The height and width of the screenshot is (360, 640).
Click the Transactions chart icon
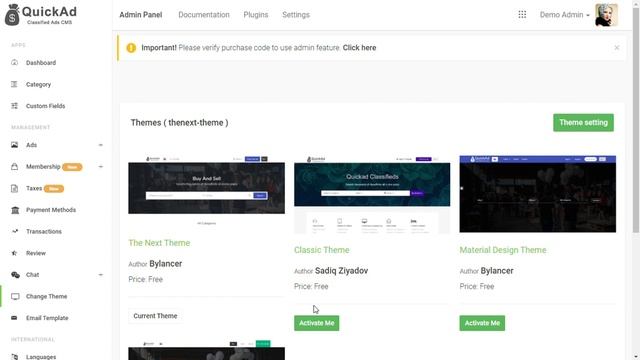pyautogui.click(x=15, y=231)
